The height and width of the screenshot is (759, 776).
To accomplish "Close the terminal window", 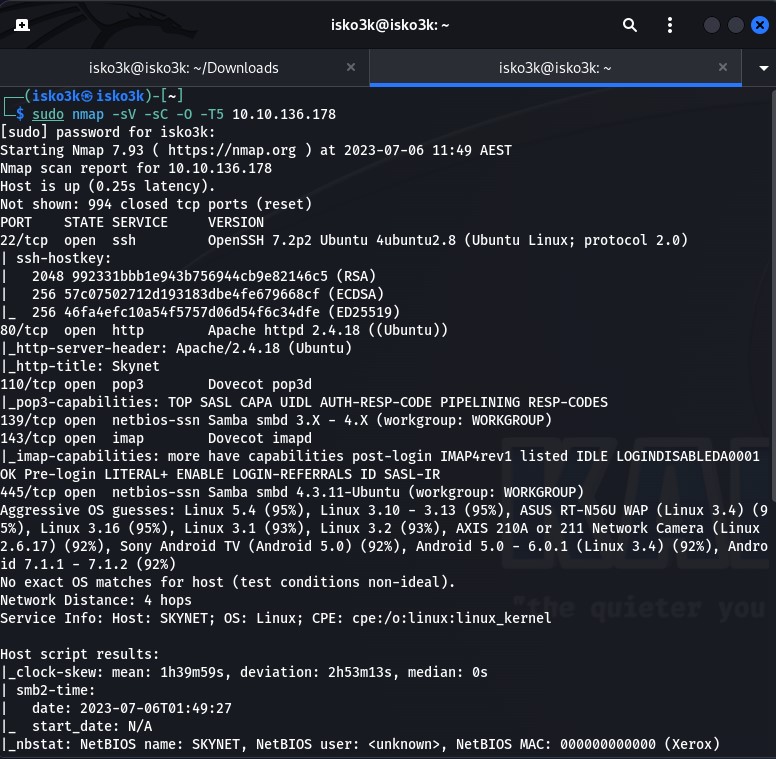I will click(x=758, y=25).
